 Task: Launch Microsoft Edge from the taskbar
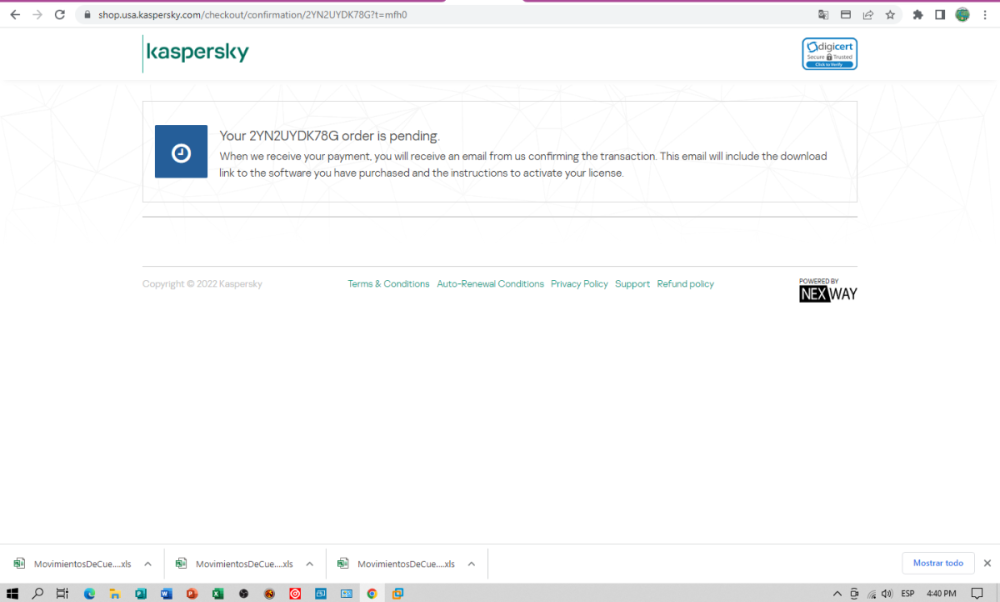[x=89, y=593]
